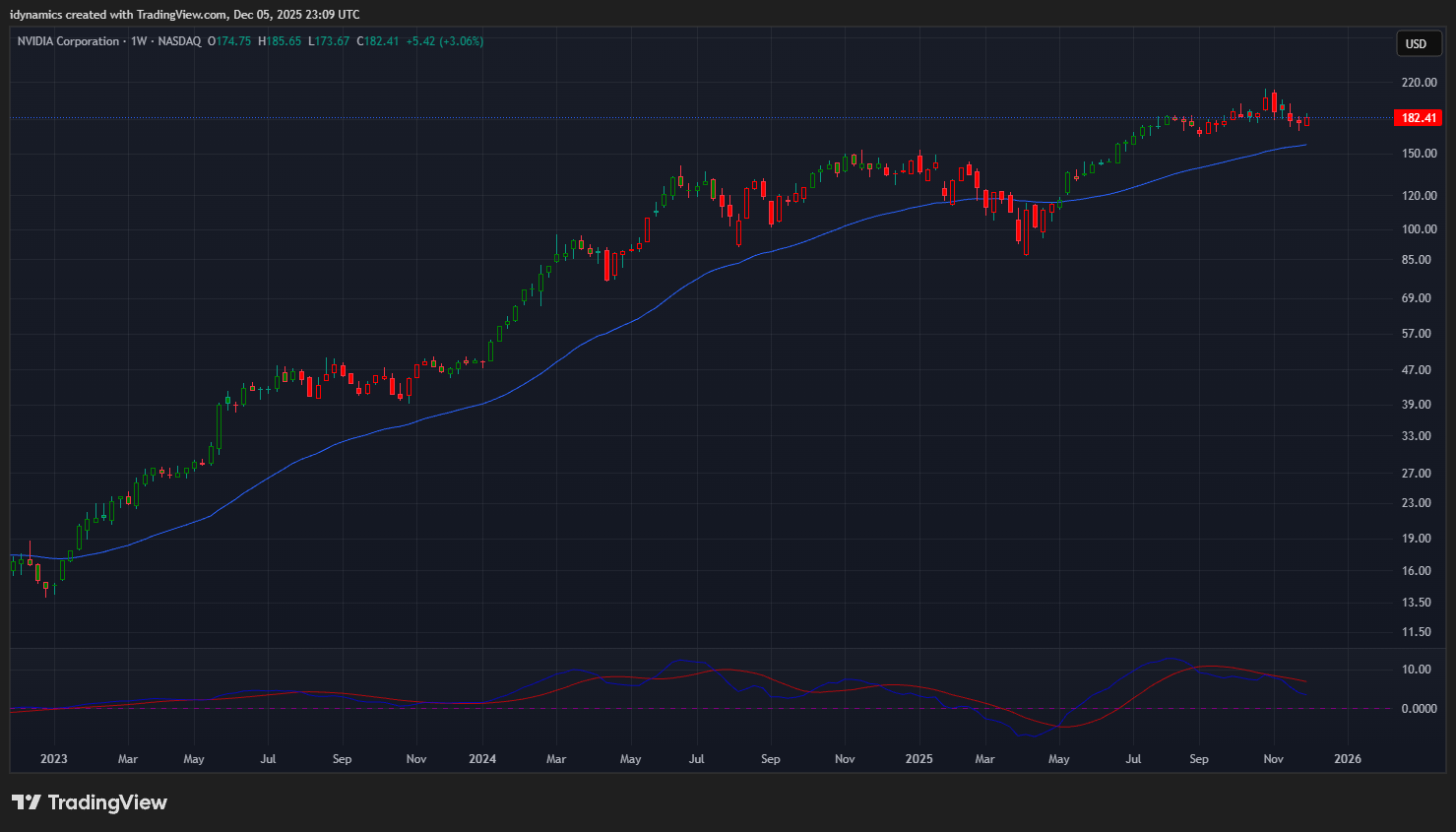The height and width of the screenshot is (832, 1456).
Task: Open the USD currency selector
Action: tap(1416, 43)
